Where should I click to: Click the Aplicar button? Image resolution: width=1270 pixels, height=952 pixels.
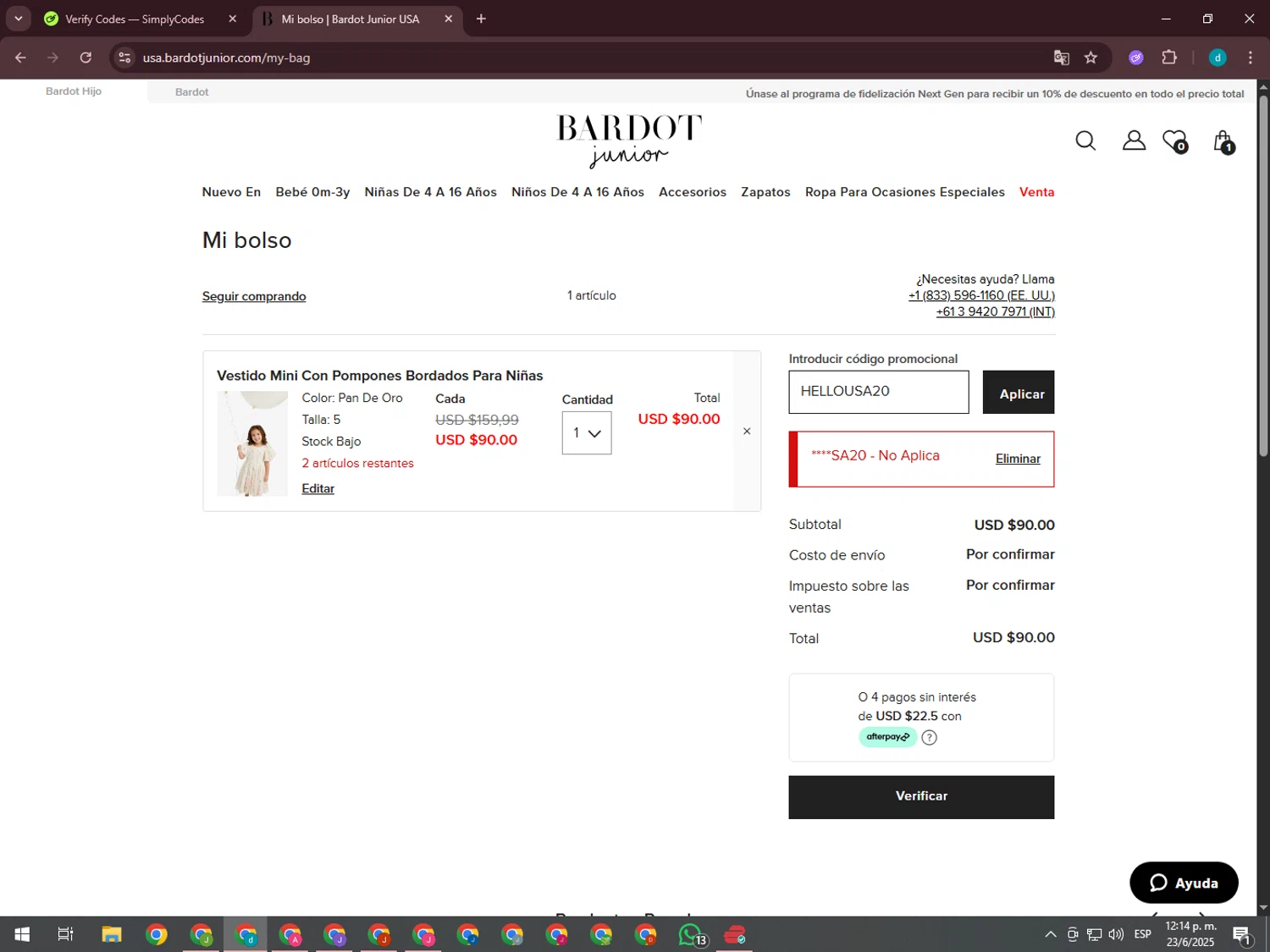1019,393
